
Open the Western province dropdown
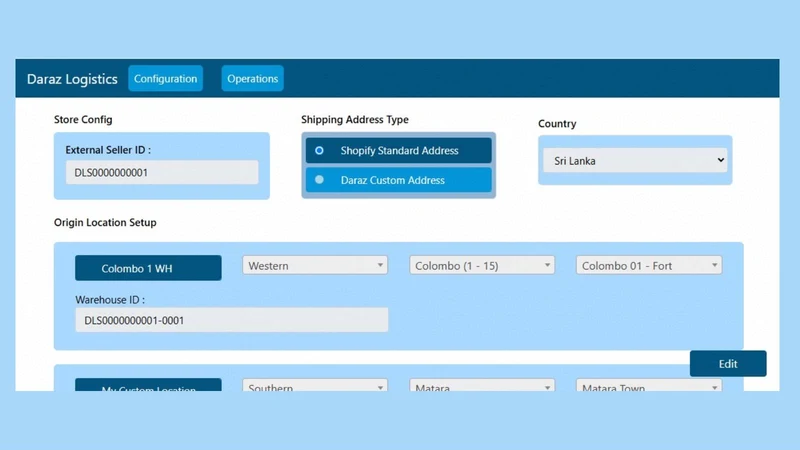pos(315,265)
